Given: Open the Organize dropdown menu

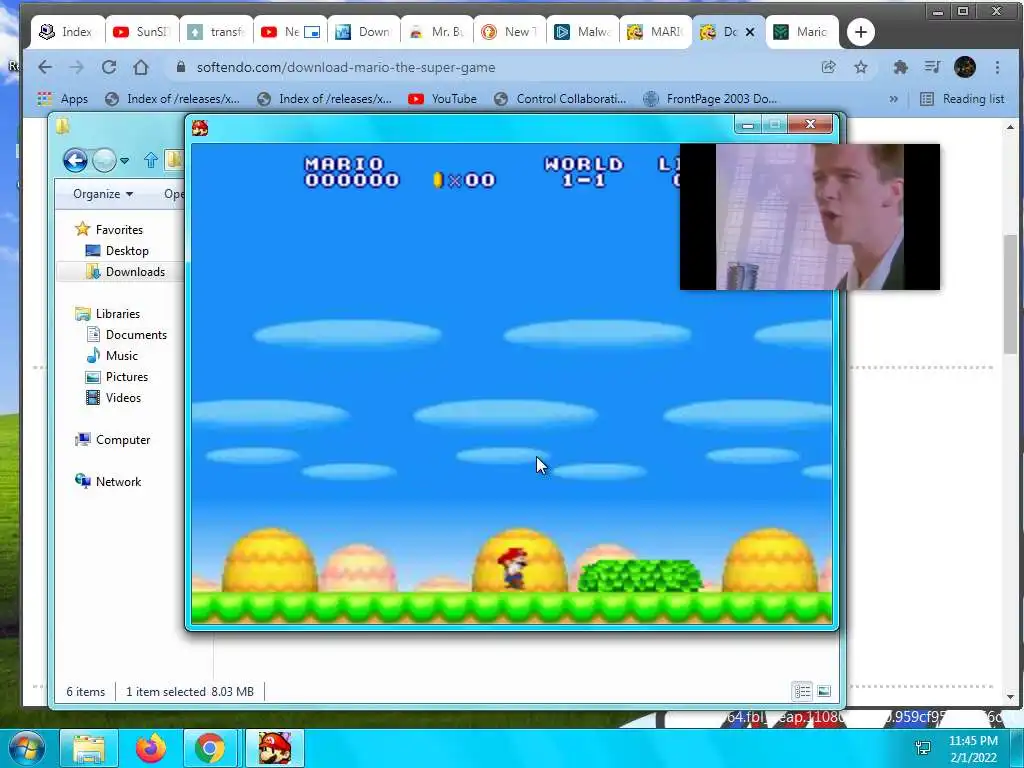Looking at the screenshot, I should (103, 194).
